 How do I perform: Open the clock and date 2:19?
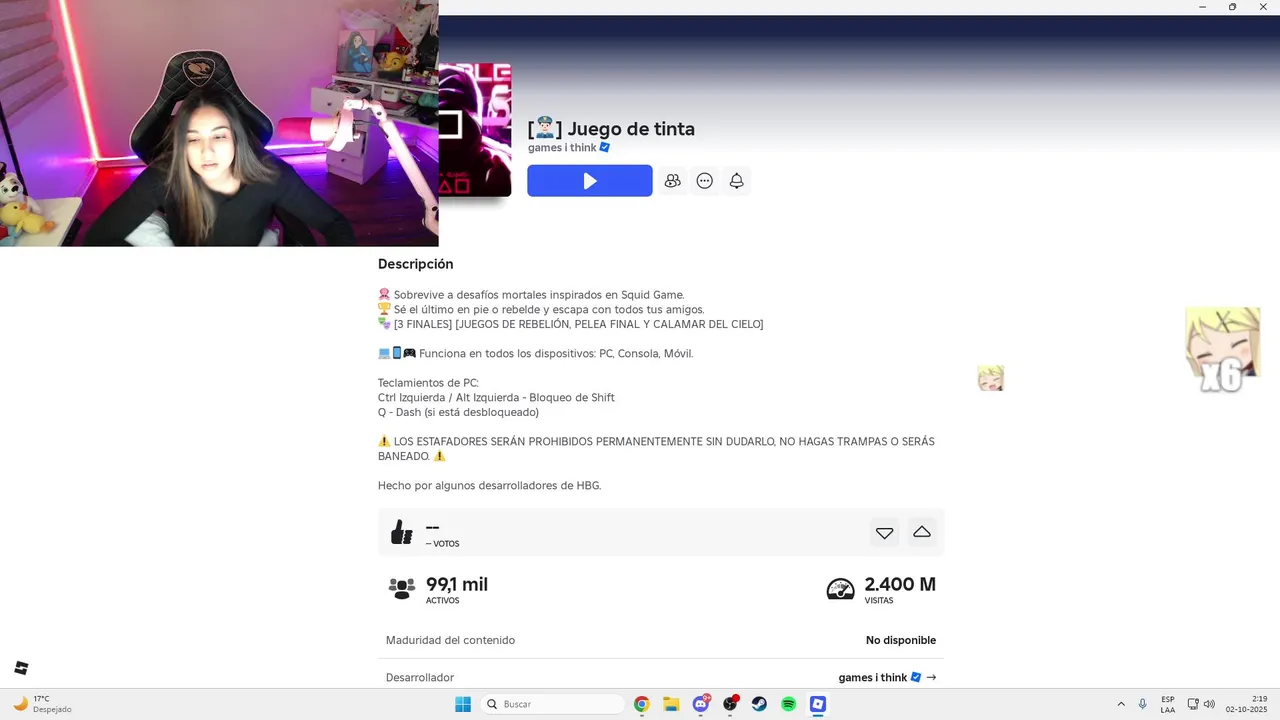(x=1247, y=704)
